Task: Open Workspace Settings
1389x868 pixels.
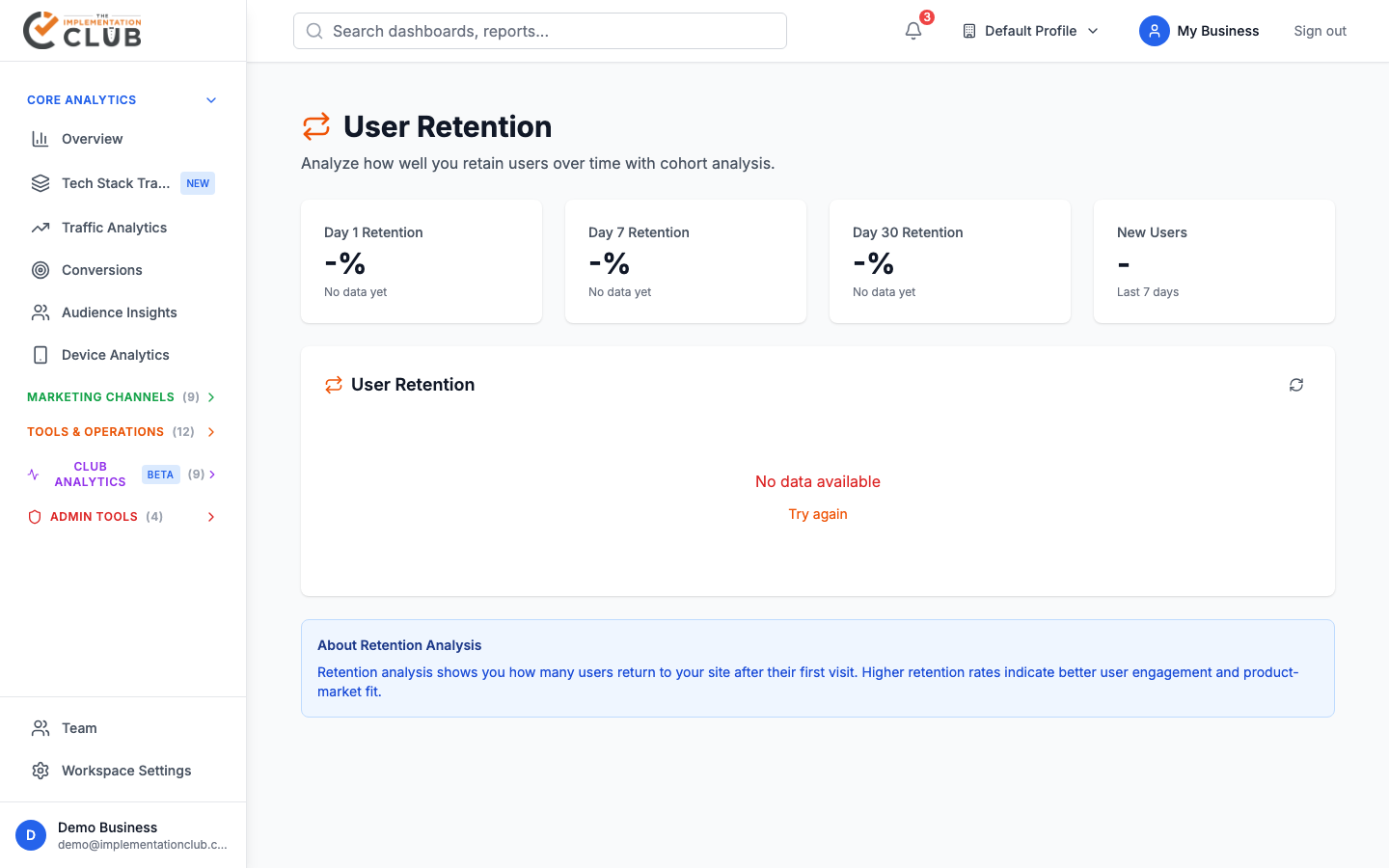Action: pos(125,770)
